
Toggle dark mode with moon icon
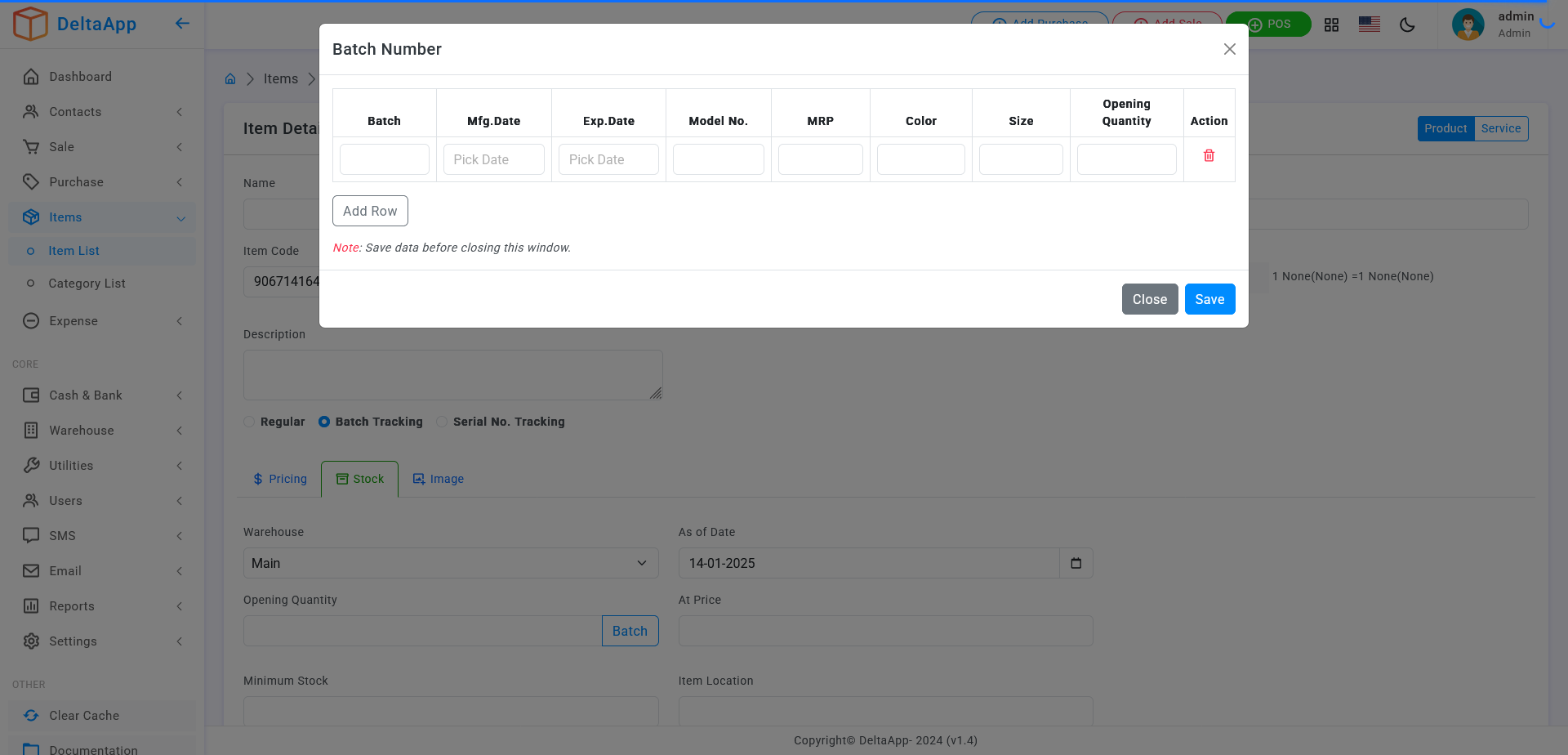pyautogui.click(x=1407, y=25)
